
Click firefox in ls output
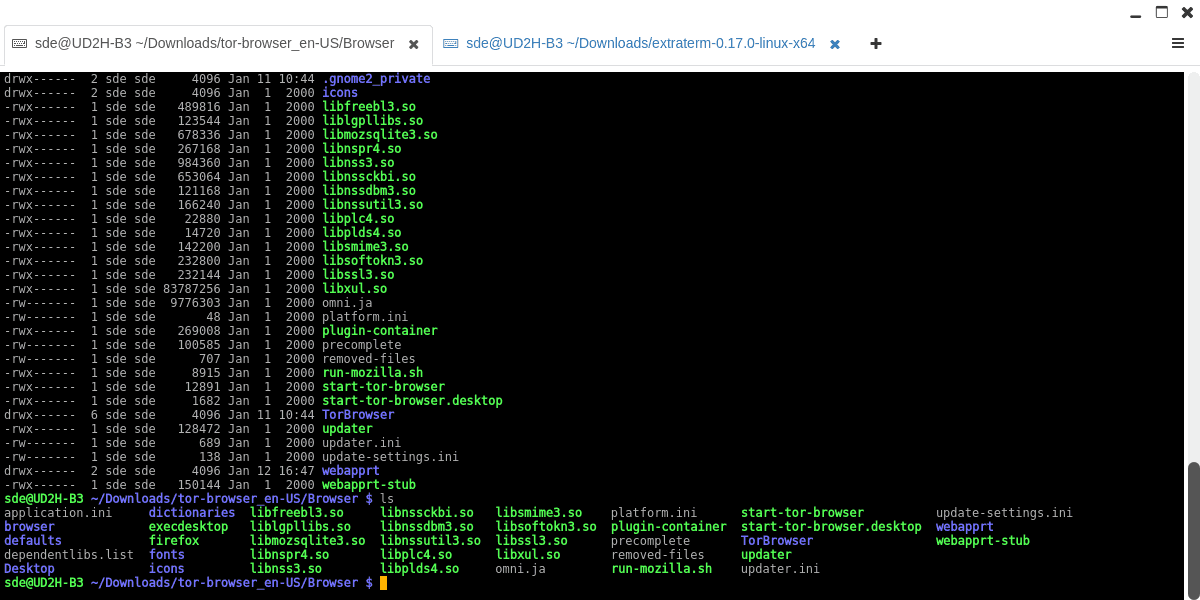(174, 541)
